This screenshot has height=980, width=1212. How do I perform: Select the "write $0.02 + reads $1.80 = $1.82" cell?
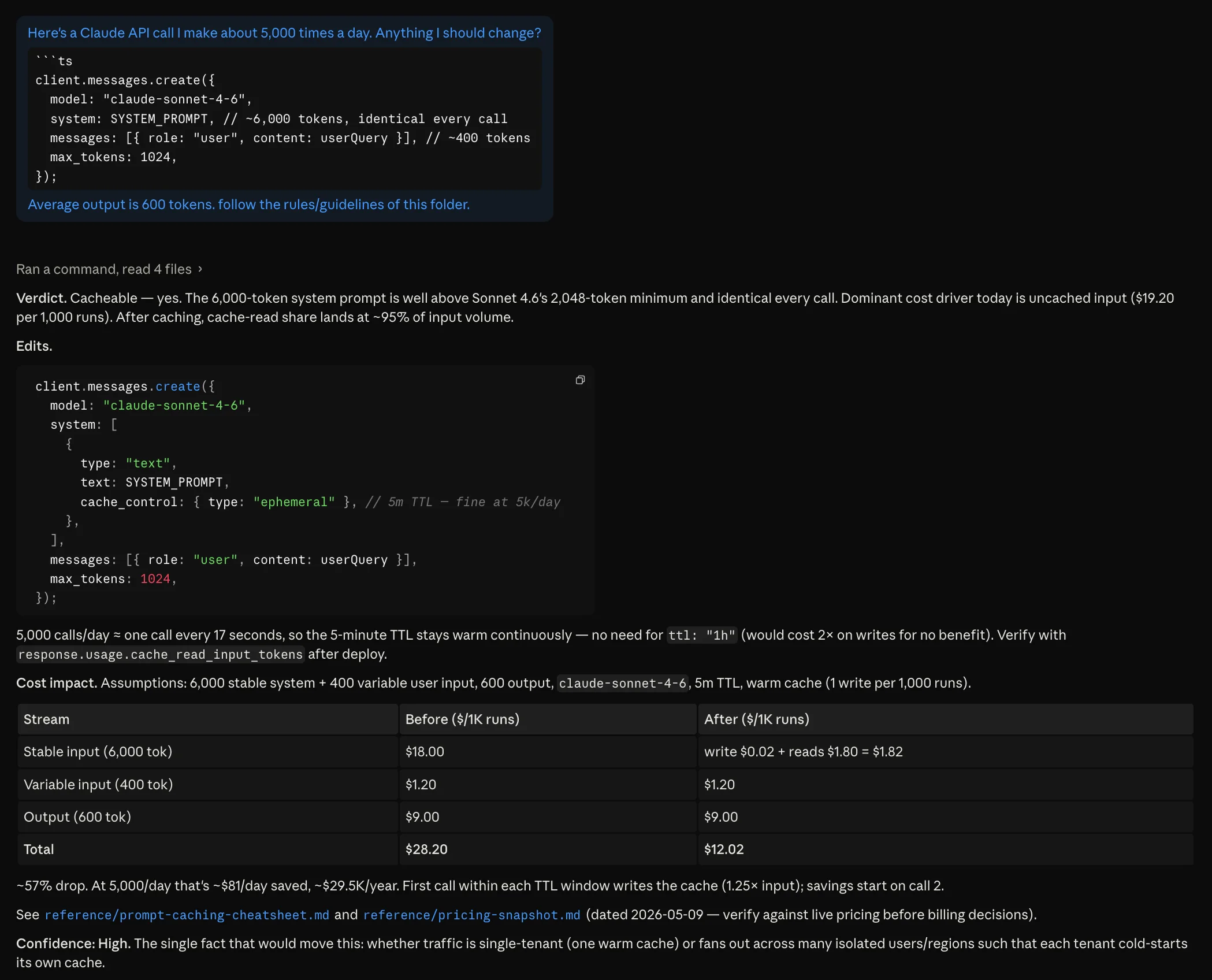click(x=946, y=752)
